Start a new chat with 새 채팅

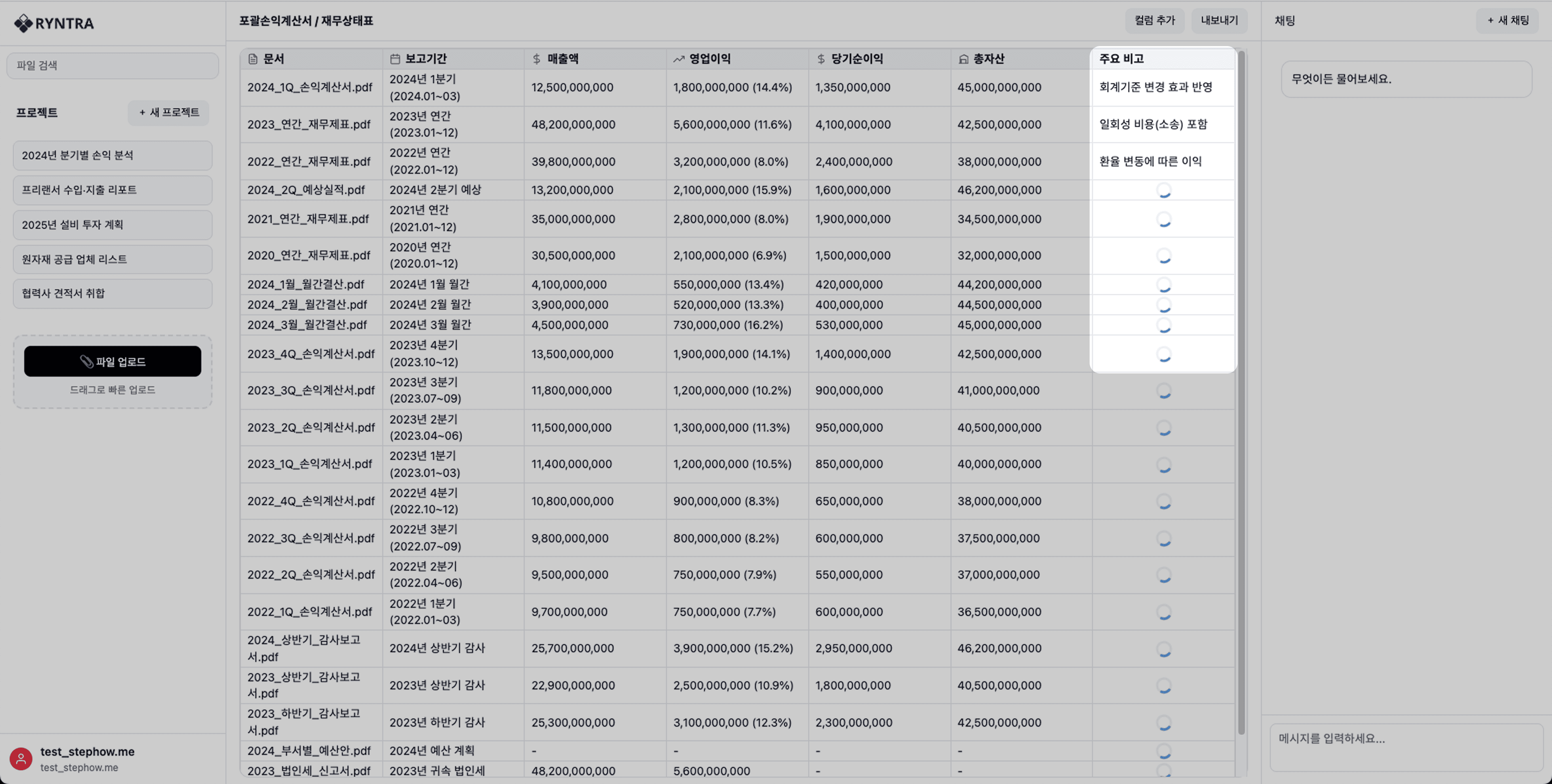pos(1508,21)
